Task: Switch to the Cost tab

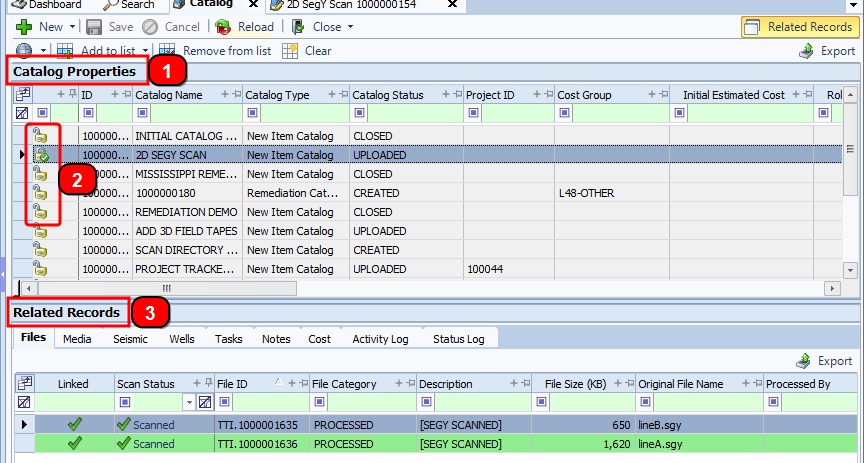Action: tap(320, 338)
